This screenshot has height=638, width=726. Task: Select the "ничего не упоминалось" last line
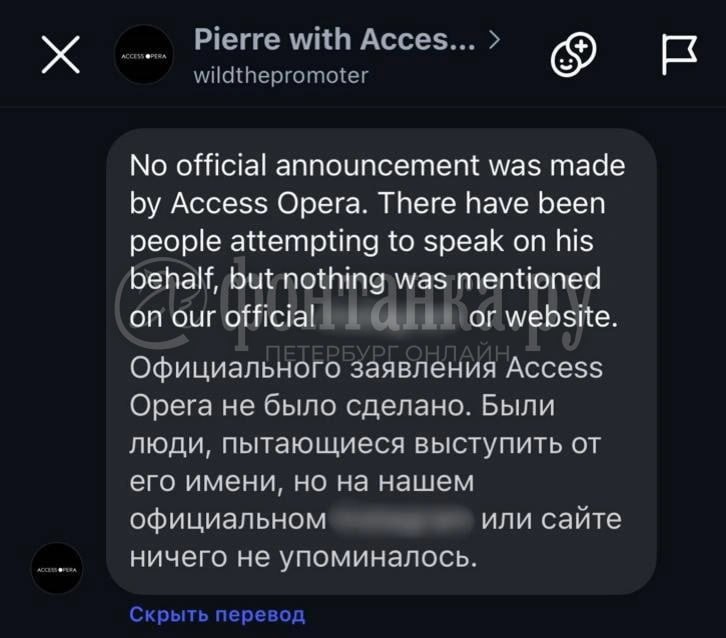point(303,557)
